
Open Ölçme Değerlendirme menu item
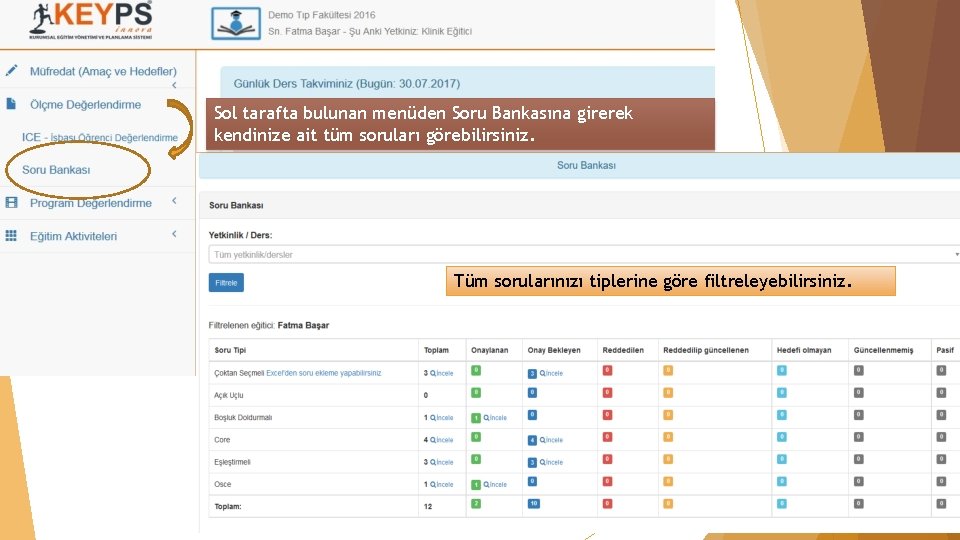(x=85, y=104)
